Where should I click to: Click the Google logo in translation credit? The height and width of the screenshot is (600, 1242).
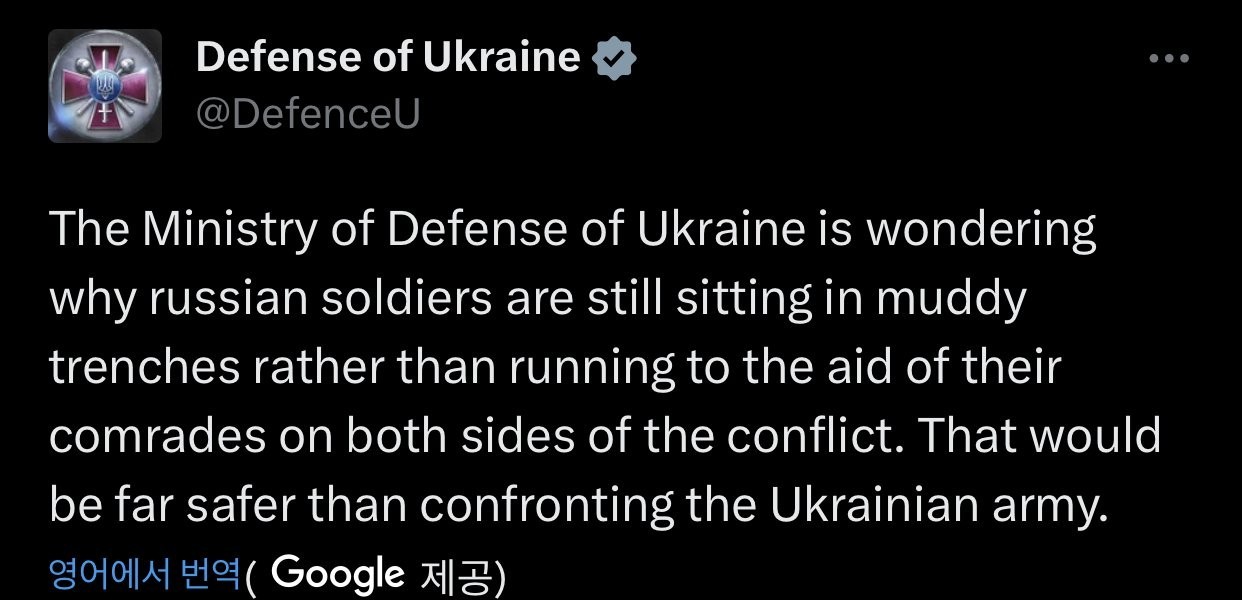point(337,574)
